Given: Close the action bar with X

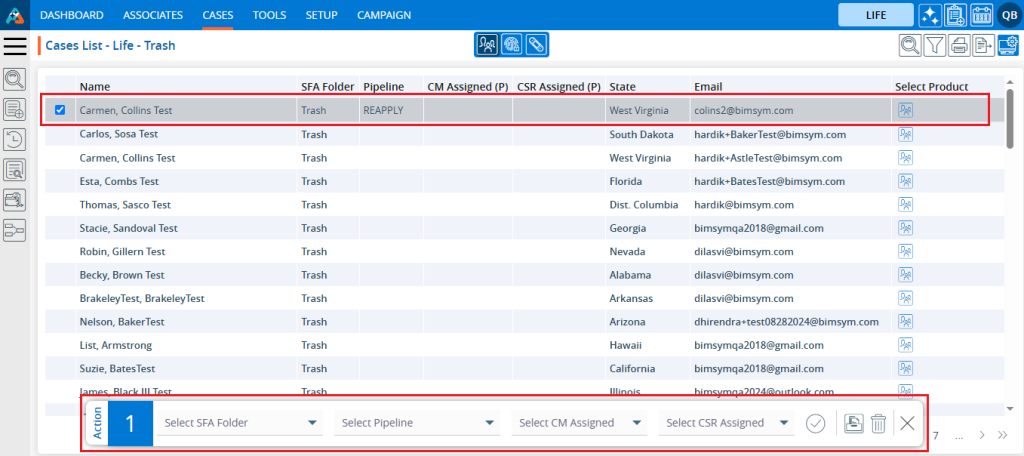Looking at the screenshot, I should 907,423.
